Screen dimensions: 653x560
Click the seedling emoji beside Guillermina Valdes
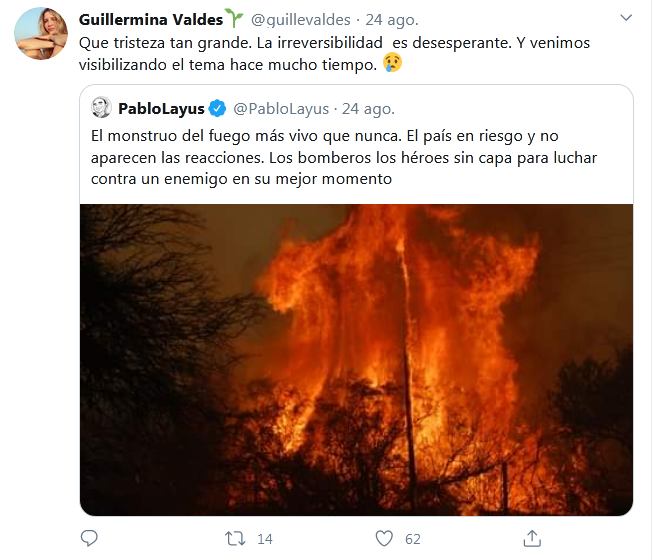tap(234, 18)
